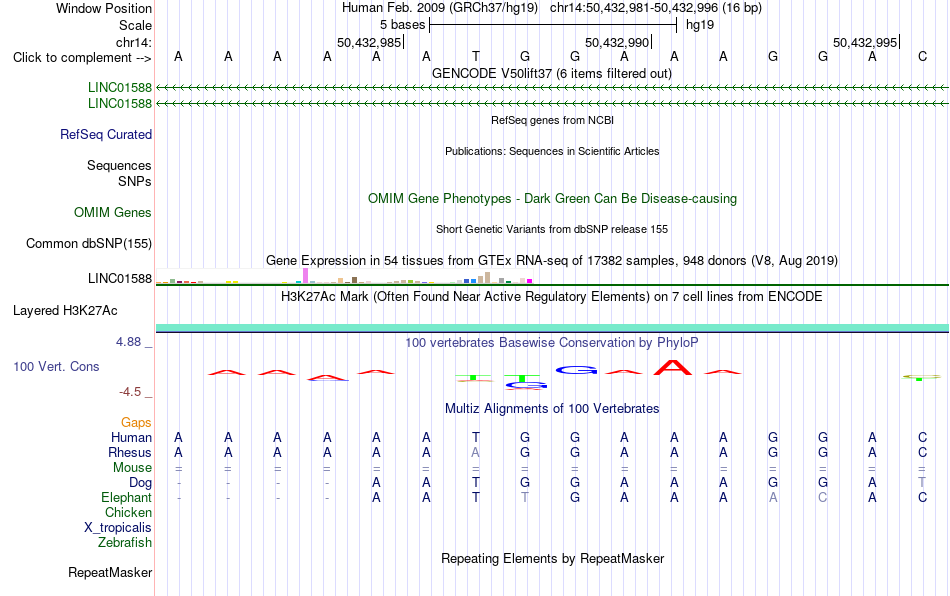Viewport: 950px width, 596px height.
Task: Open the RefSeq Curated track label
Action: [105, 134]
